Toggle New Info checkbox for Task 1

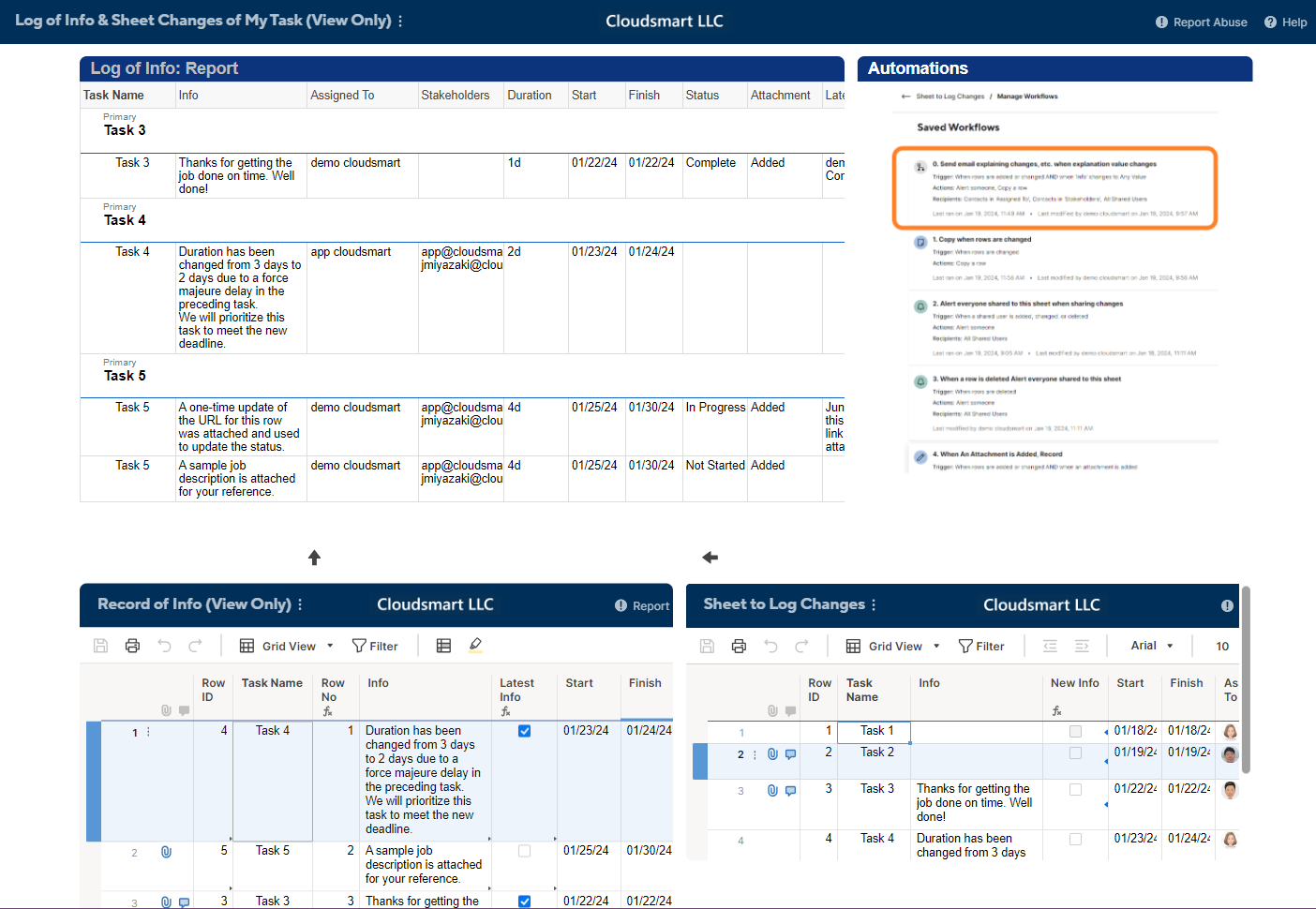(1075, 731)
